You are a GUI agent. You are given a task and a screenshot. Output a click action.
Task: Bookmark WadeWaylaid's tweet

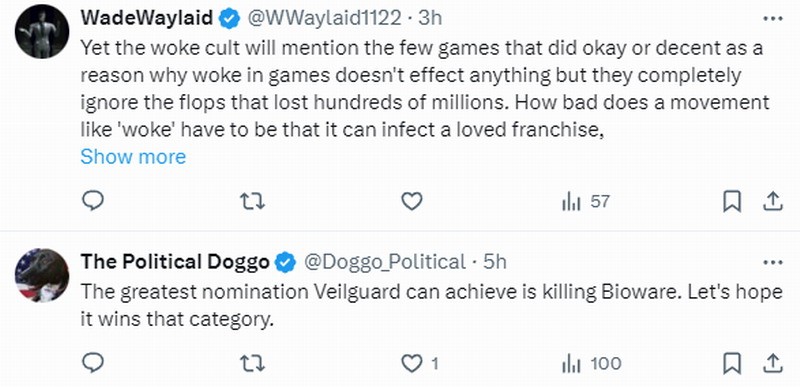pyautogui.click(x=732, y=202)
